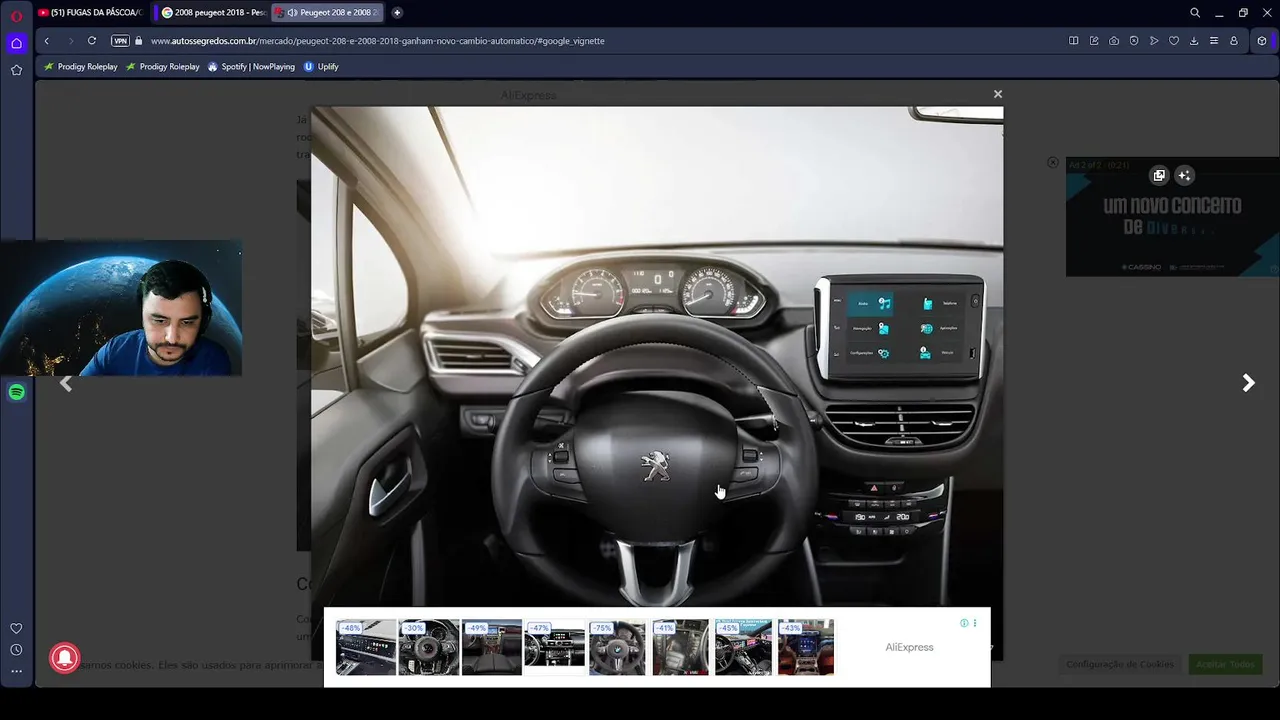Viewport: 1280px width, 720px height.
Task: Show site security padlock info
Action: [139, 41]
